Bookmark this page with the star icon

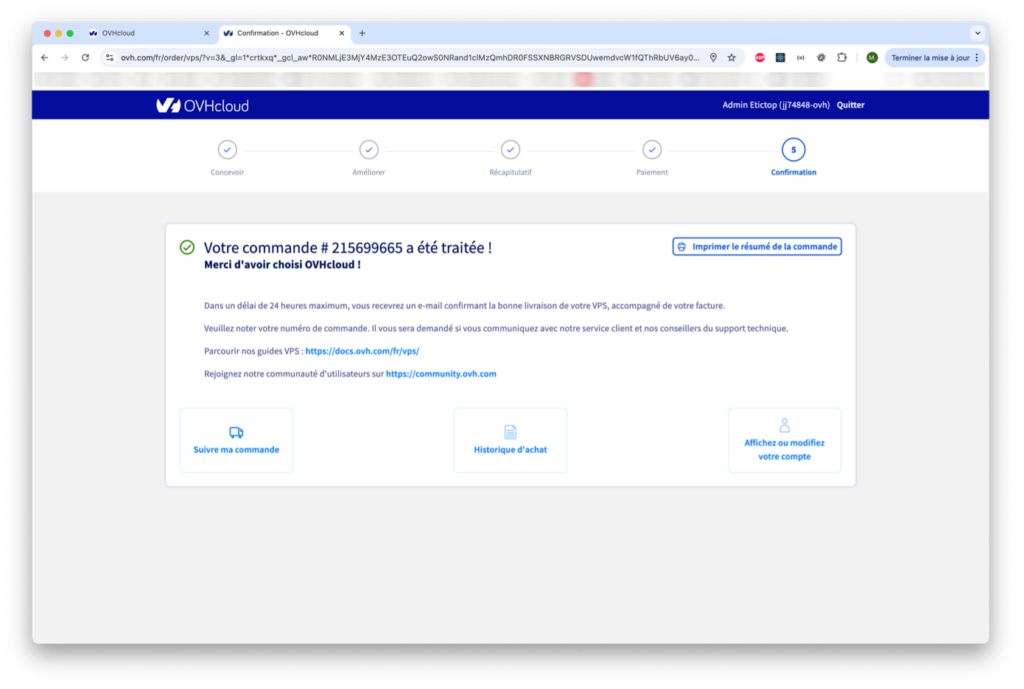[x=731, y=57]
